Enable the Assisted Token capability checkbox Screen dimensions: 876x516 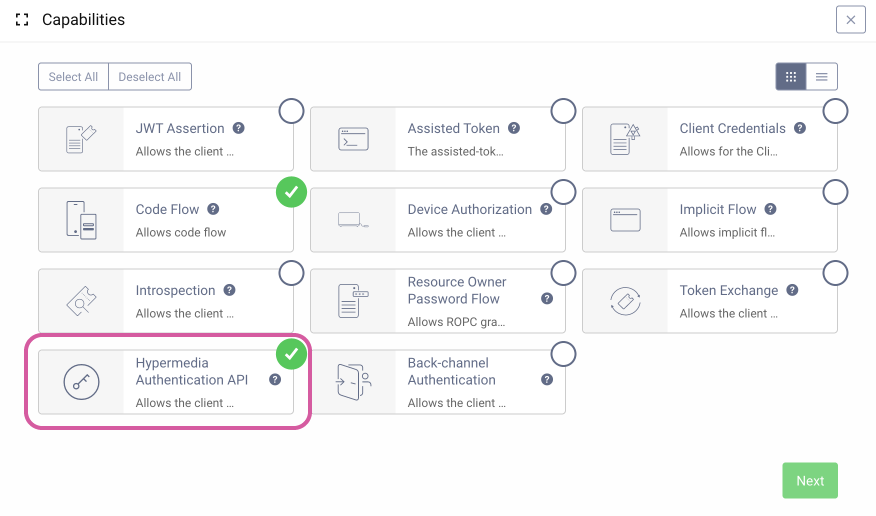tap(563, 111)
